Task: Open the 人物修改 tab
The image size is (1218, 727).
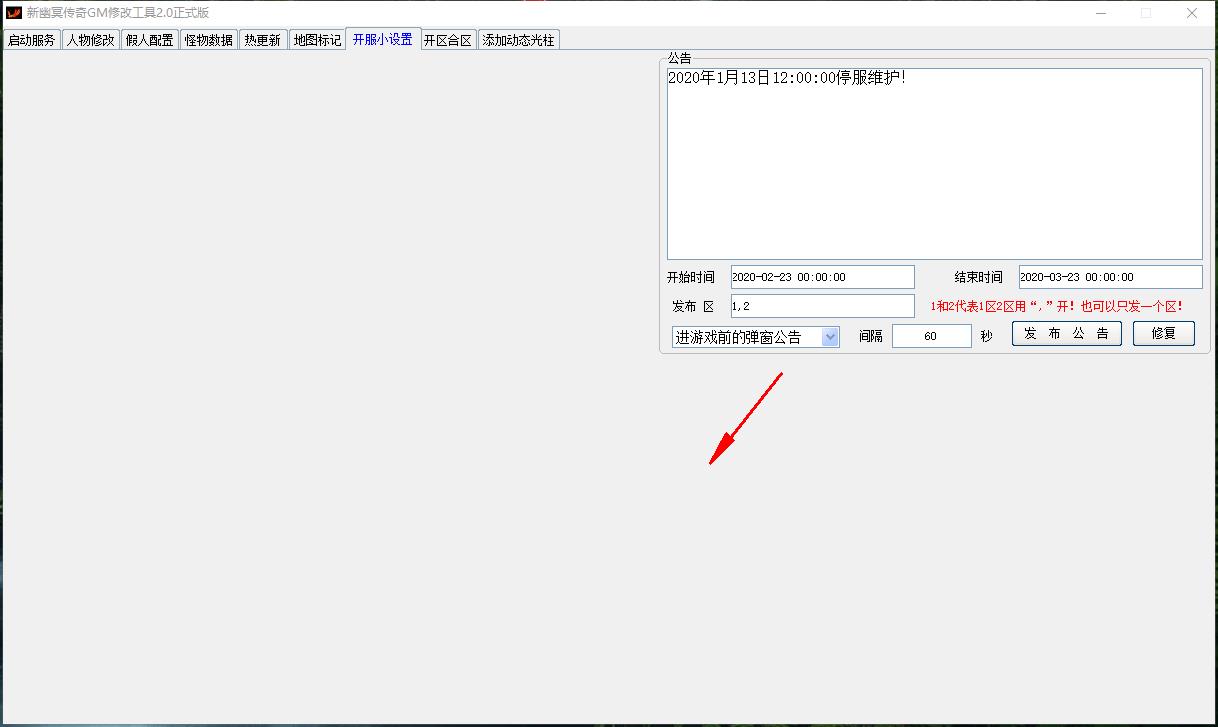Action: coord(91,40)
